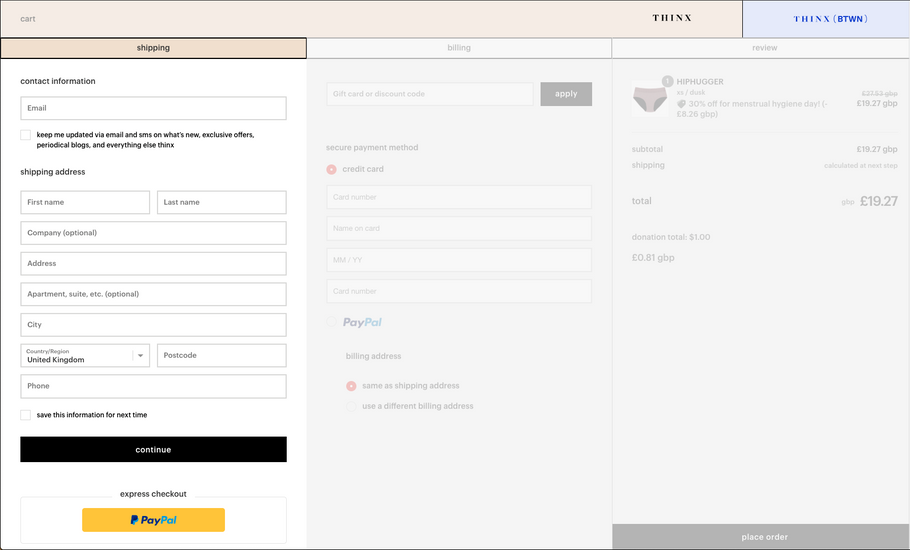The height and width of the screenshot is (550, 910).
Task: Tick the keep me updated checkbox
Action: click(26, 134)
